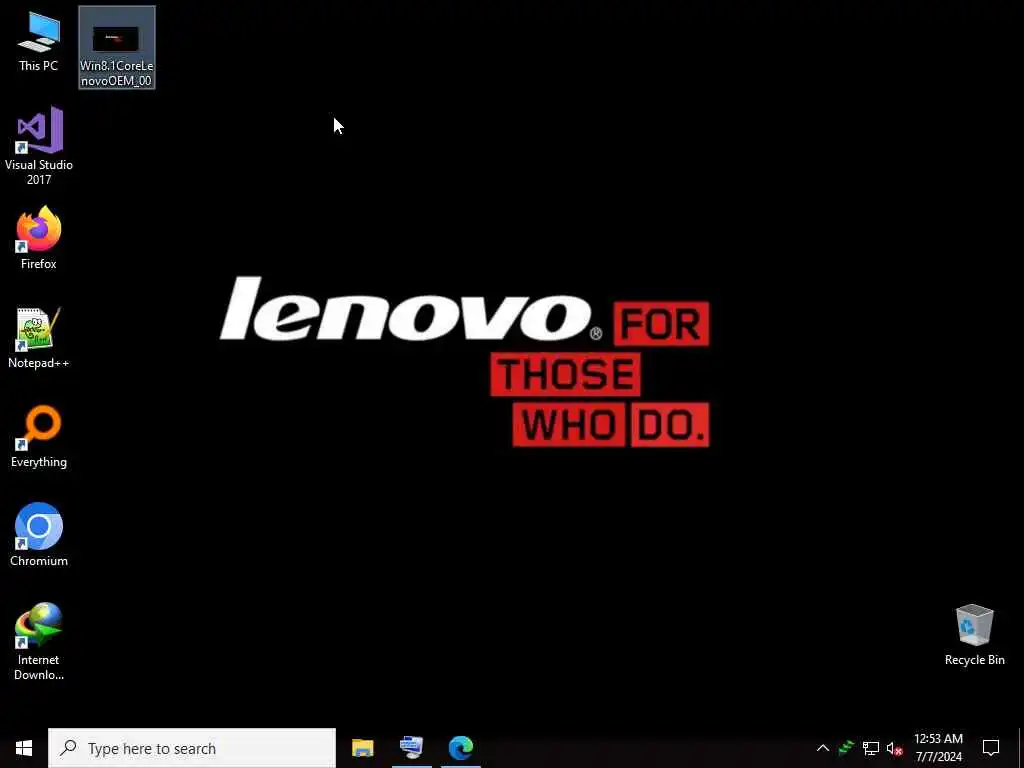Select the Win8.1CoreLenovoOEM_00 image file
The width and height of the screenshot is (1024, 768).
pyautogui.click(x=117, y=48)
